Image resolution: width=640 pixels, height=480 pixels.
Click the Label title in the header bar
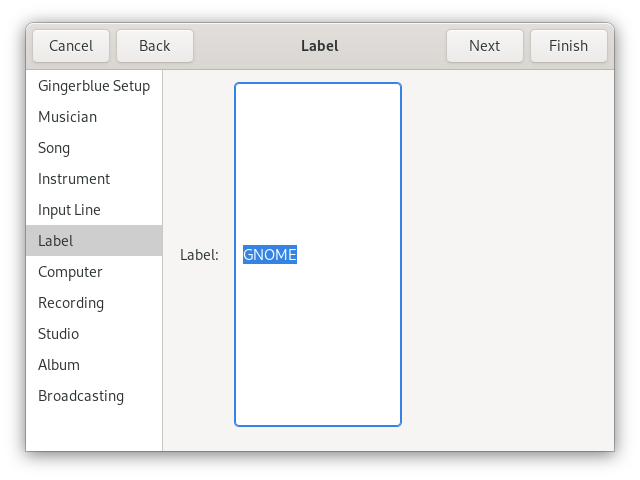(x=320, y=46)
